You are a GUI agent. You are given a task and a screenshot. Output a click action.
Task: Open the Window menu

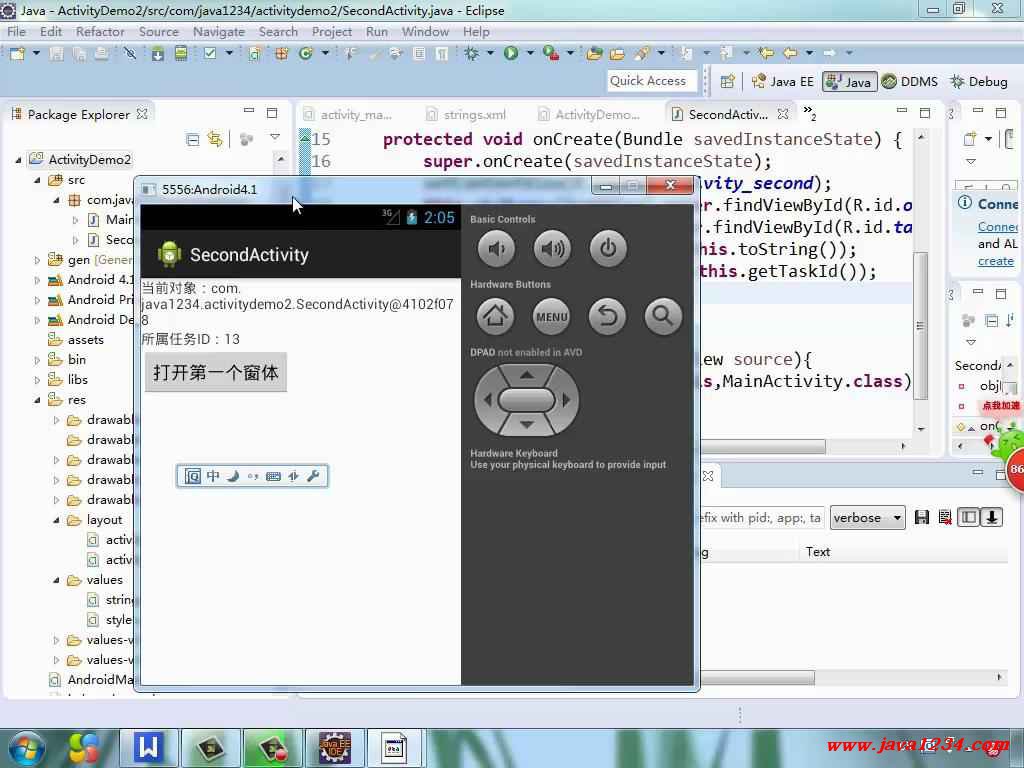pyautogui.click(x=425, y=31)
